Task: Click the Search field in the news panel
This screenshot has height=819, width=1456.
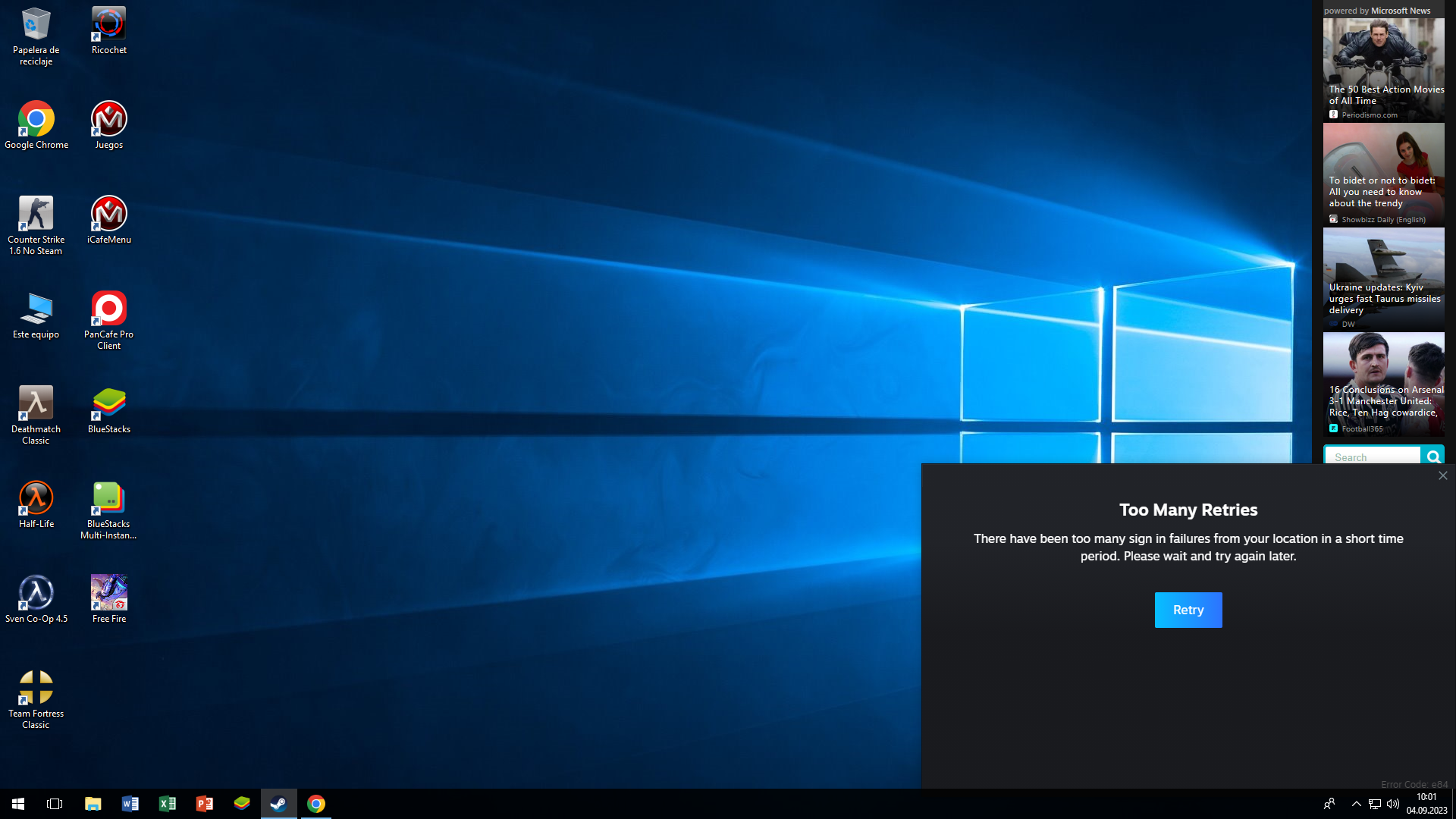Action: (x=1373, y=457)
